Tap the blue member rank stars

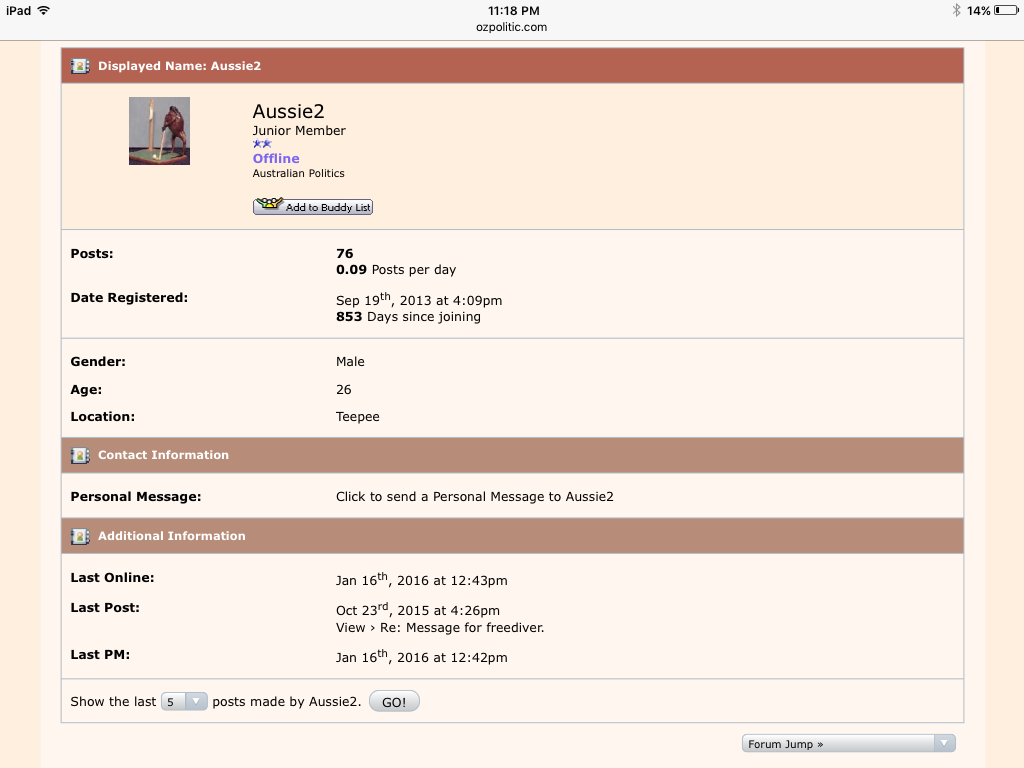coord(262,144)
